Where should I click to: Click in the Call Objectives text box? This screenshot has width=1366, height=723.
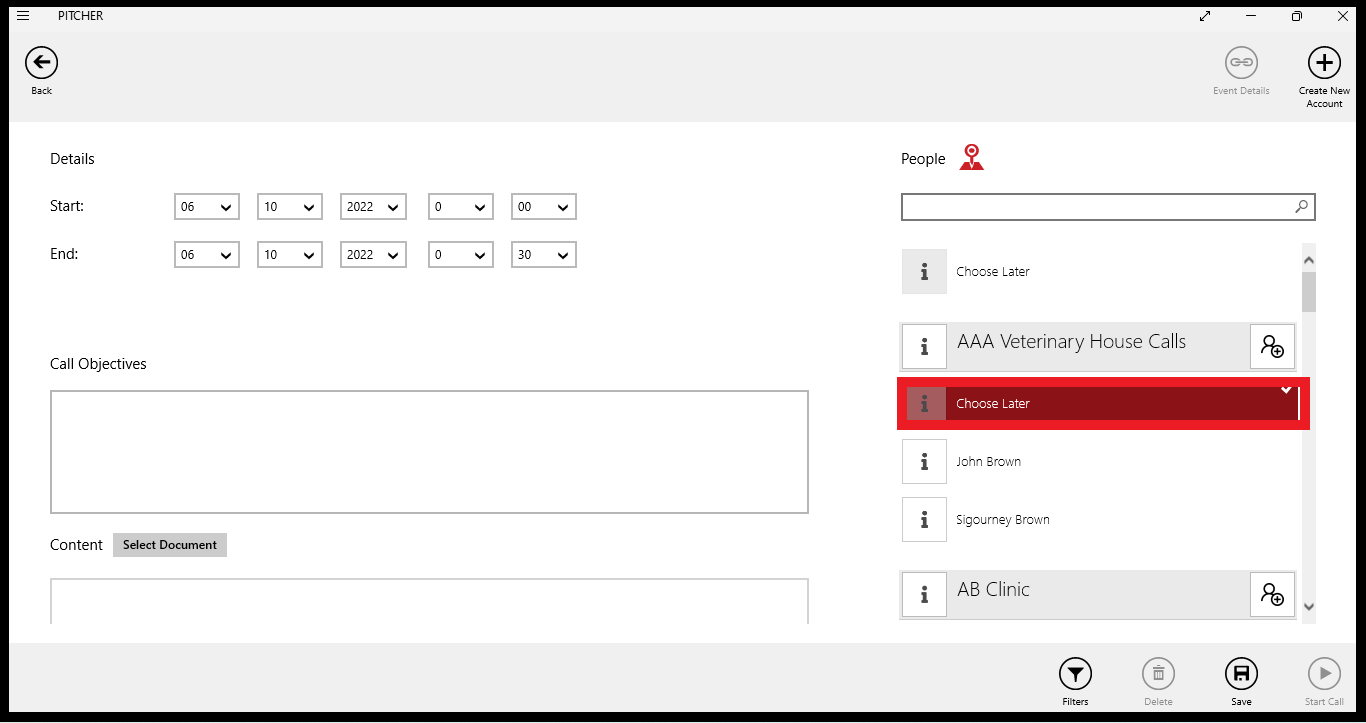429,452
